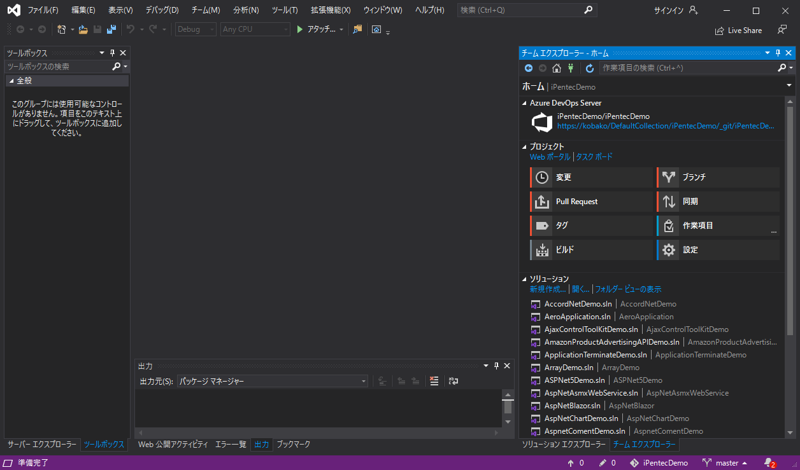The image size is (800, 470).
Task: Pin the Team Explorer panel
Action: pyautogui.click(x=778, y=53)
